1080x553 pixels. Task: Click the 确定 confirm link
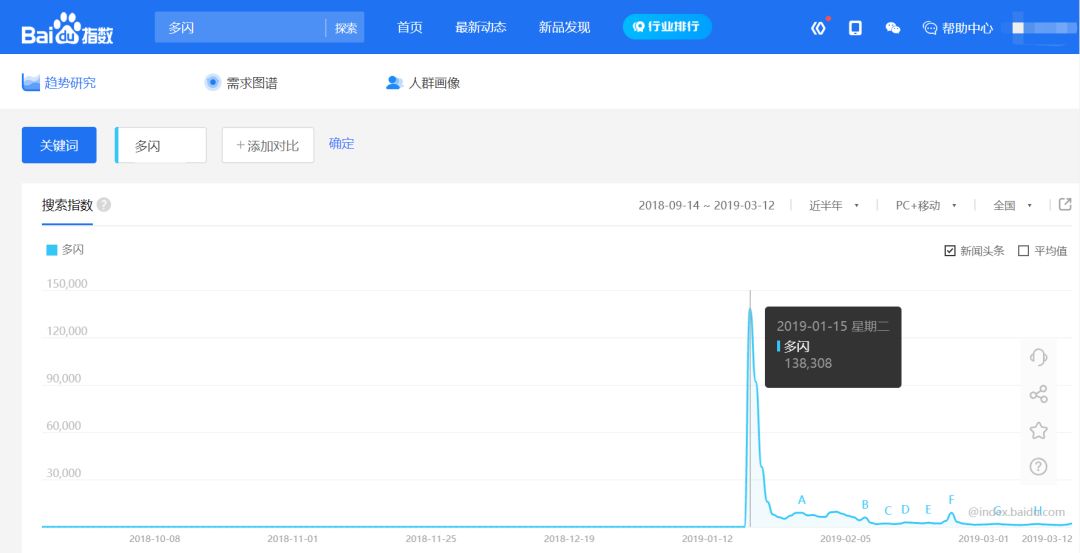click(x=342, y=144)
